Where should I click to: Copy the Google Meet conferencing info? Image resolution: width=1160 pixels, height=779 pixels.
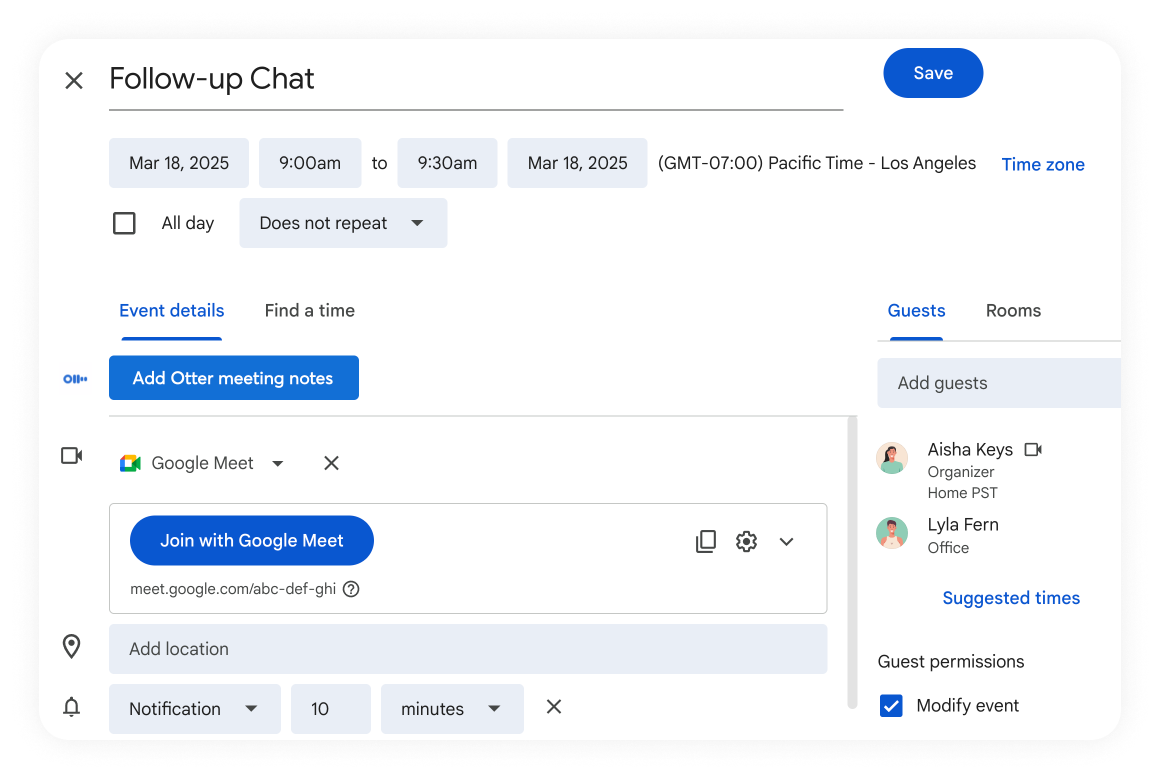(x=706, y=542)
